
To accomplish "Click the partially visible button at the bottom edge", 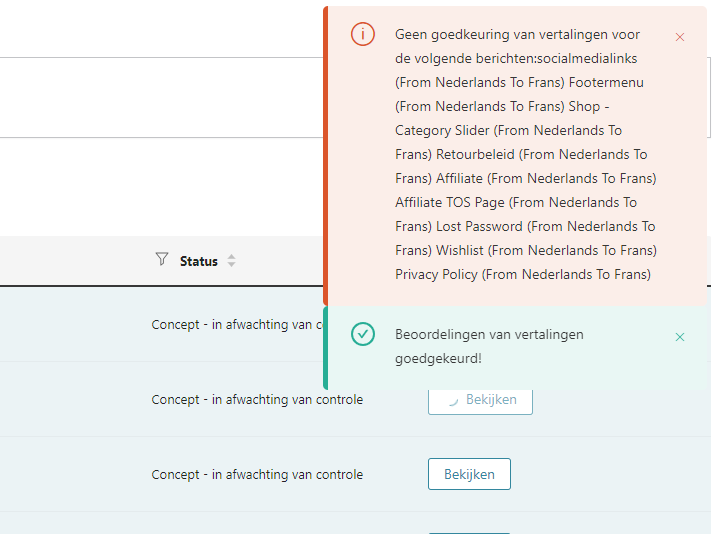I will tap(469, 533).
